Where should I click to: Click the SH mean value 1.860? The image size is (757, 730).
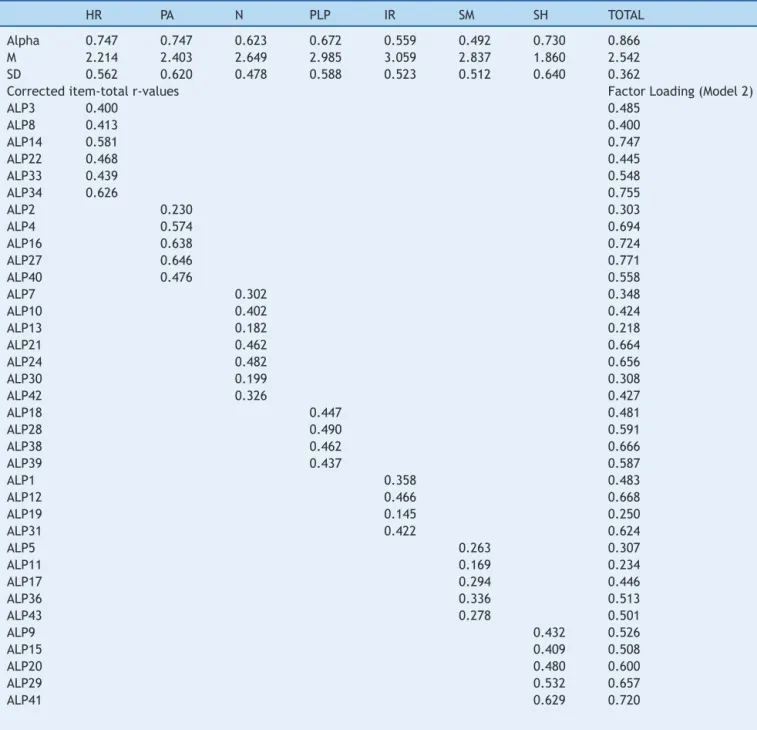549,57
